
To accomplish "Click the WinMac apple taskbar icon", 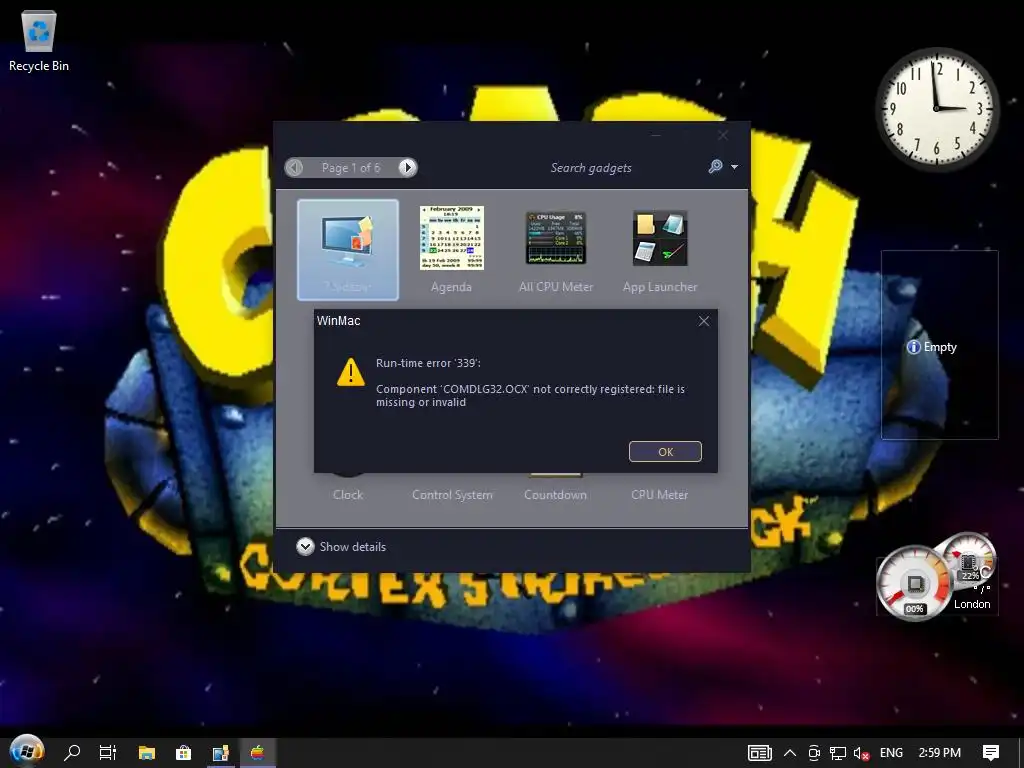I will (x=258, y=752).
